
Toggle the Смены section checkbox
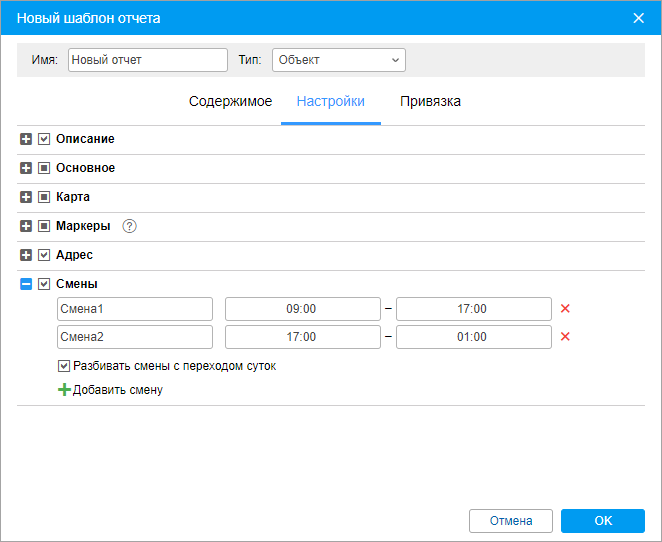click(x=44, y=284)
